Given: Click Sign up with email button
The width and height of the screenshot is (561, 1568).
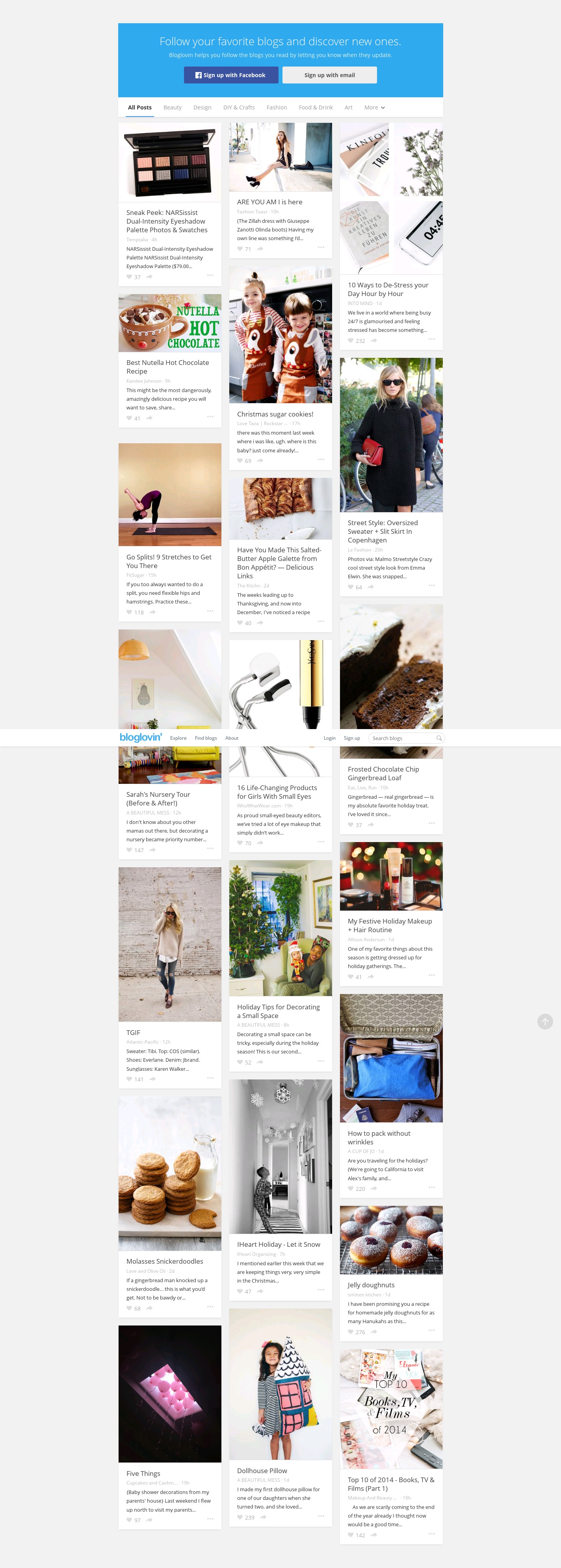Looking at the screenshot, I should 329,75.
